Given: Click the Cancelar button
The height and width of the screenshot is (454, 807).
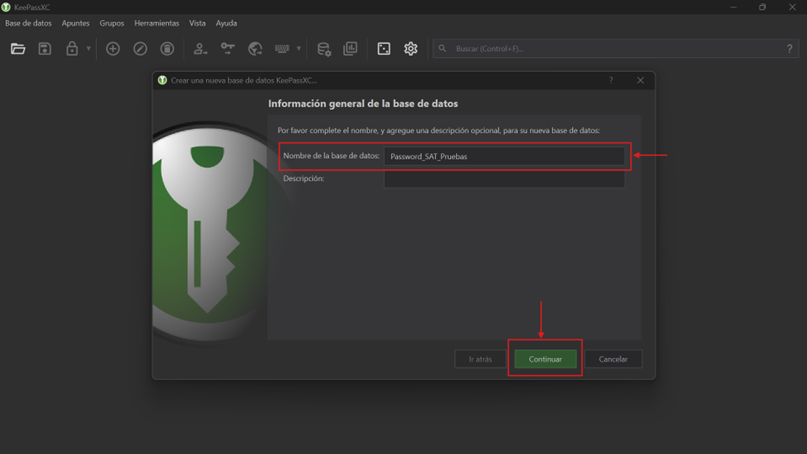Looking at the screenshot, I should coord(613,359).
